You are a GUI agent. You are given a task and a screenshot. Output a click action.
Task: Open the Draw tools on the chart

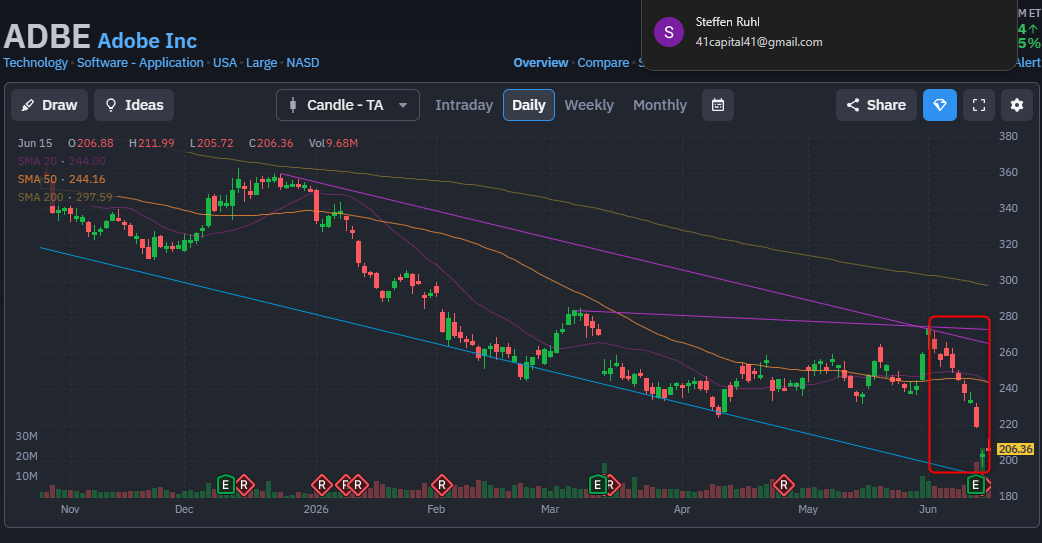(49, 105)
